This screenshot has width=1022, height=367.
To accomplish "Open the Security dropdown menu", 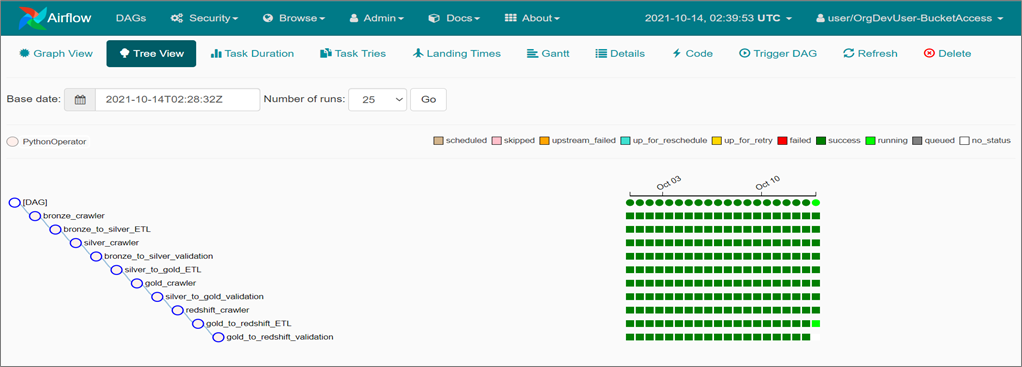I will [x=204, y=18].
